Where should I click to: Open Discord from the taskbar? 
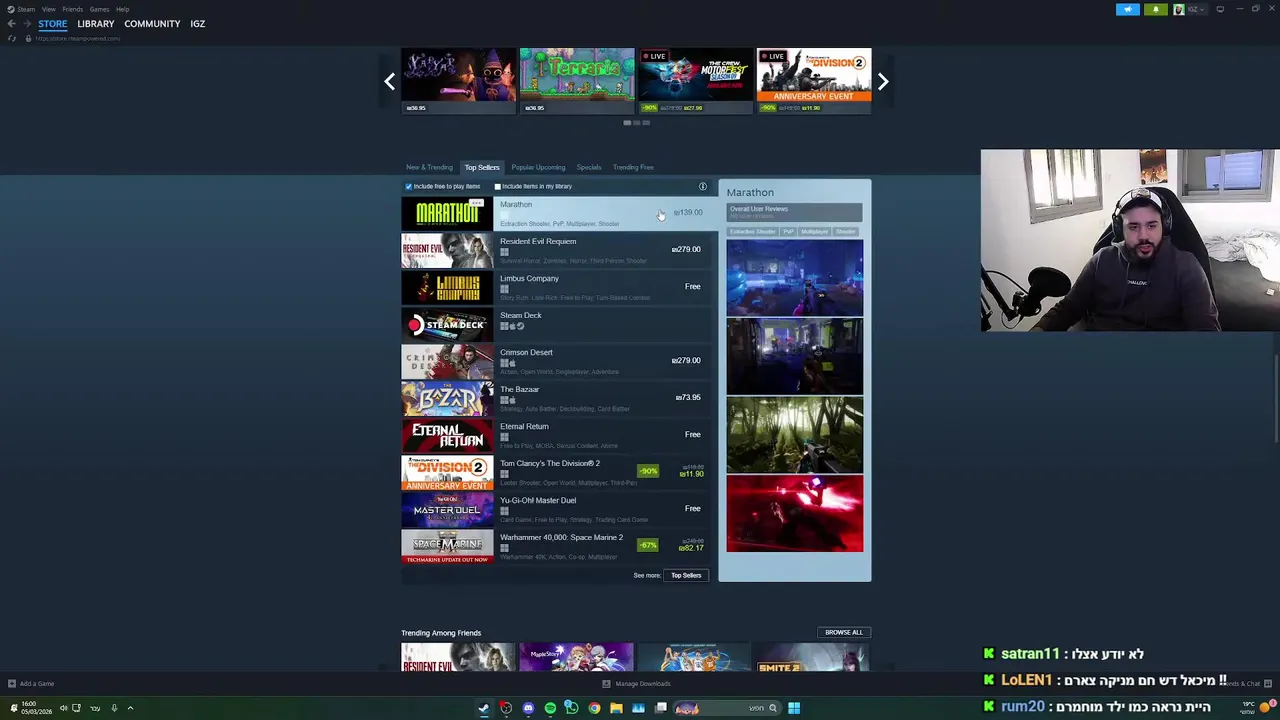tap(528, 708)
